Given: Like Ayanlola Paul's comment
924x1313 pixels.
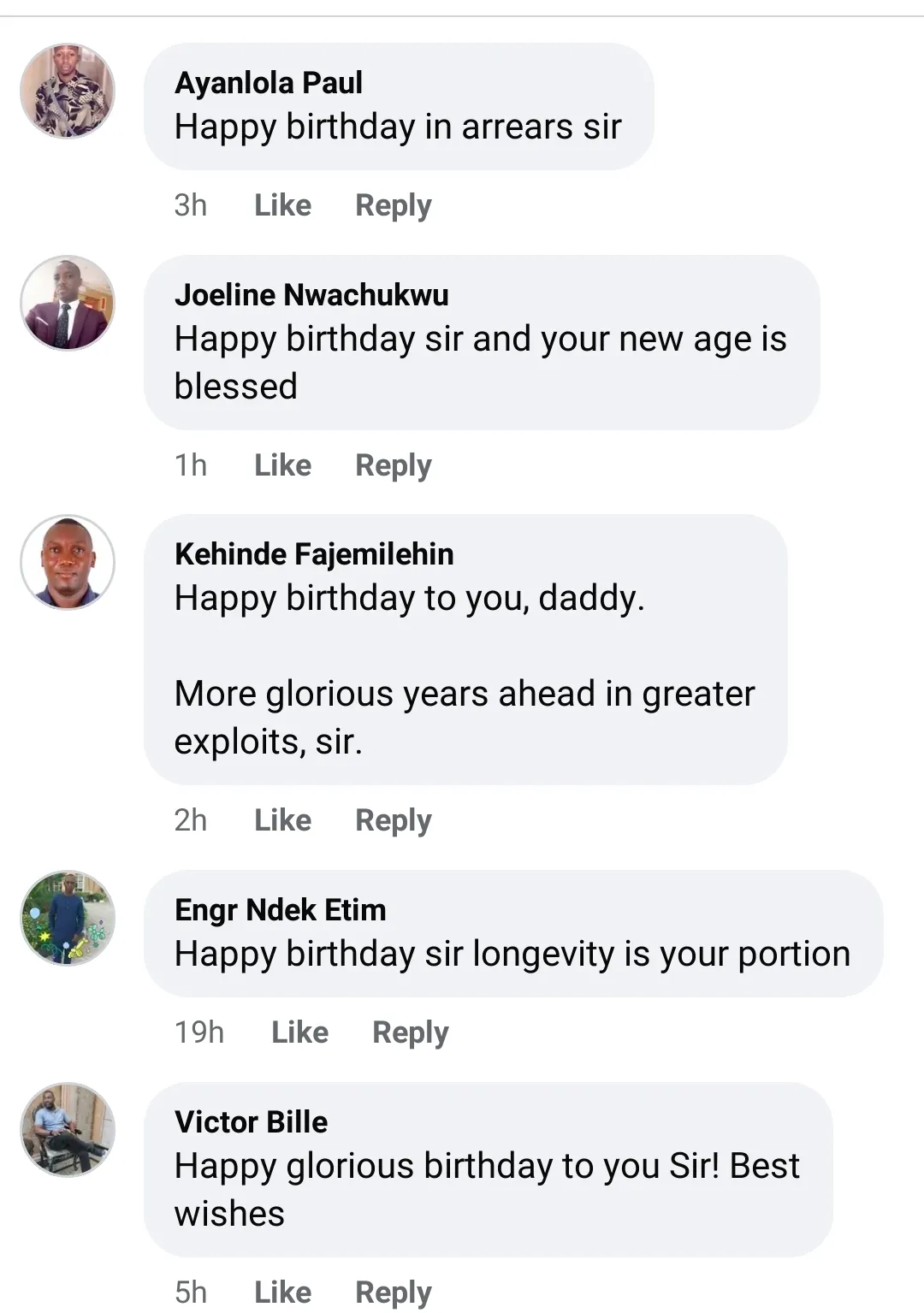Looking at the screenshot, I should (x=282, y=205).
